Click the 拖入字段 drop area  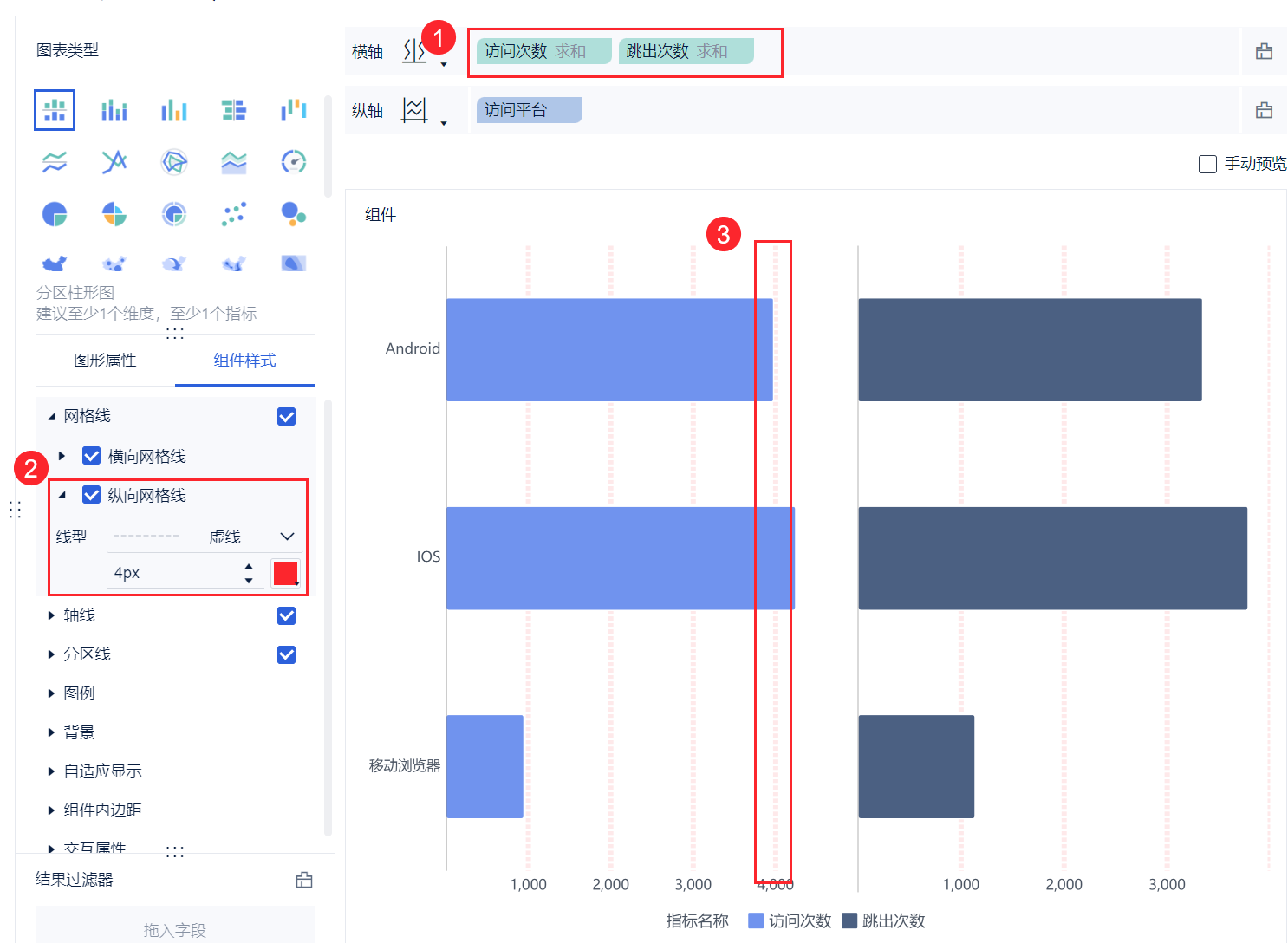[175, 925]
